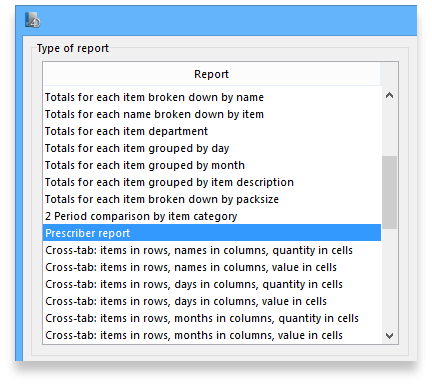Select Totals for each name broken down by item
The image size is (432, 386).
coord(212,114)
